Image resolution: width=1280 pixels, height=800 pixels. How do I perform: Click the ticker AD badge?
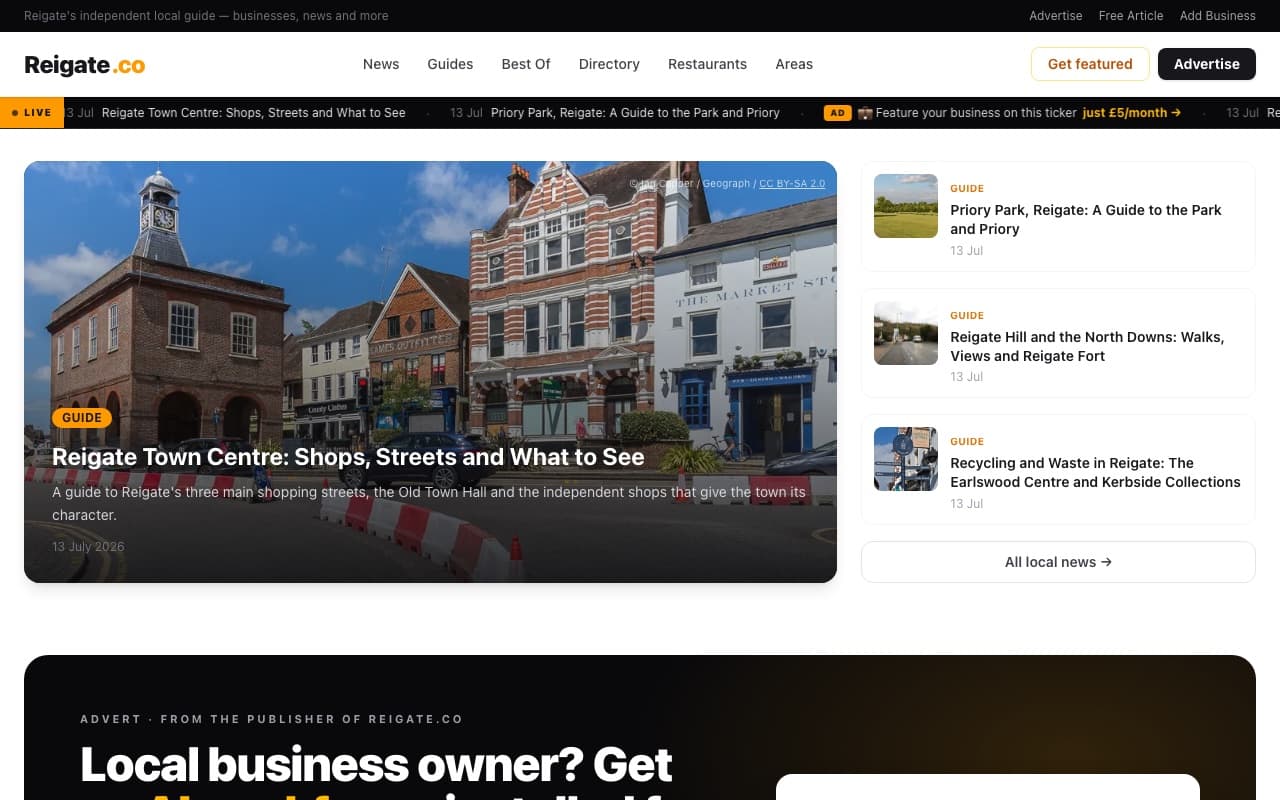pos(837,113)
